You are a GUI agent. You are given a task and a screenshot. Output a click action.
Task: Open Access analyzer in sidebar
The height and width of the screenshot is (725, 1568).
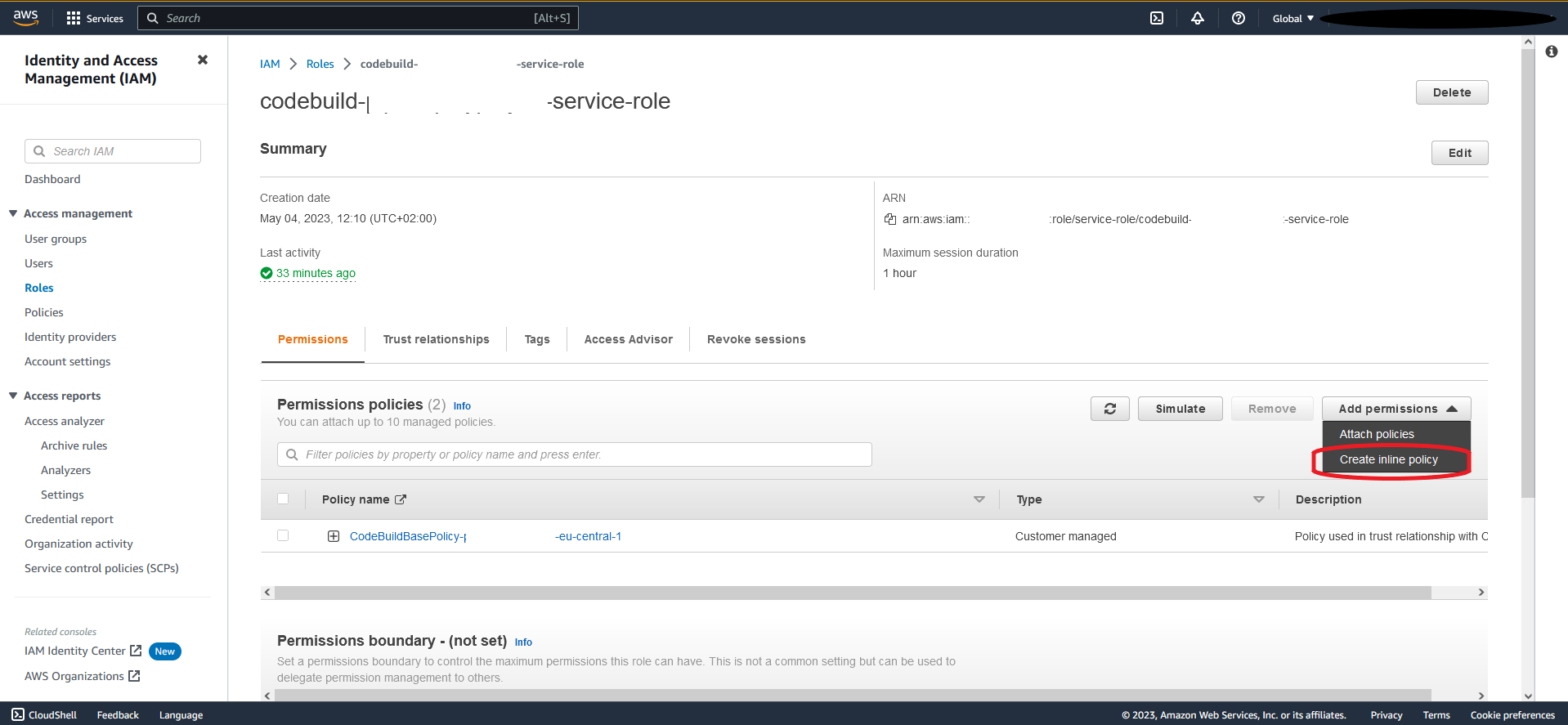point(65,421)
